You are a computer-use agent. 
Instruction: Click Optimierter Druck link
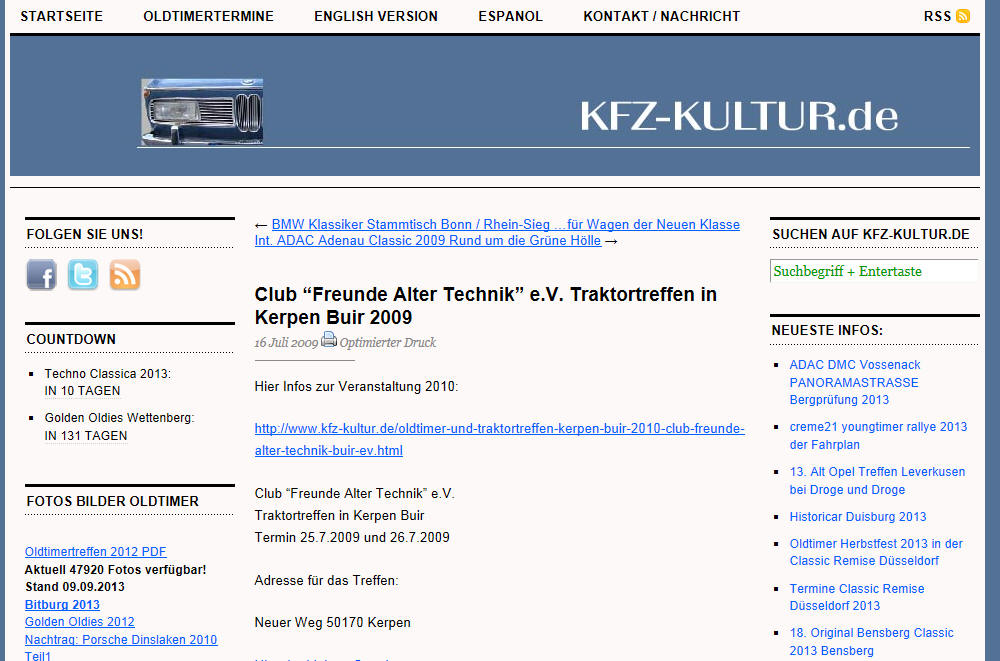click(x=388, y=343)
